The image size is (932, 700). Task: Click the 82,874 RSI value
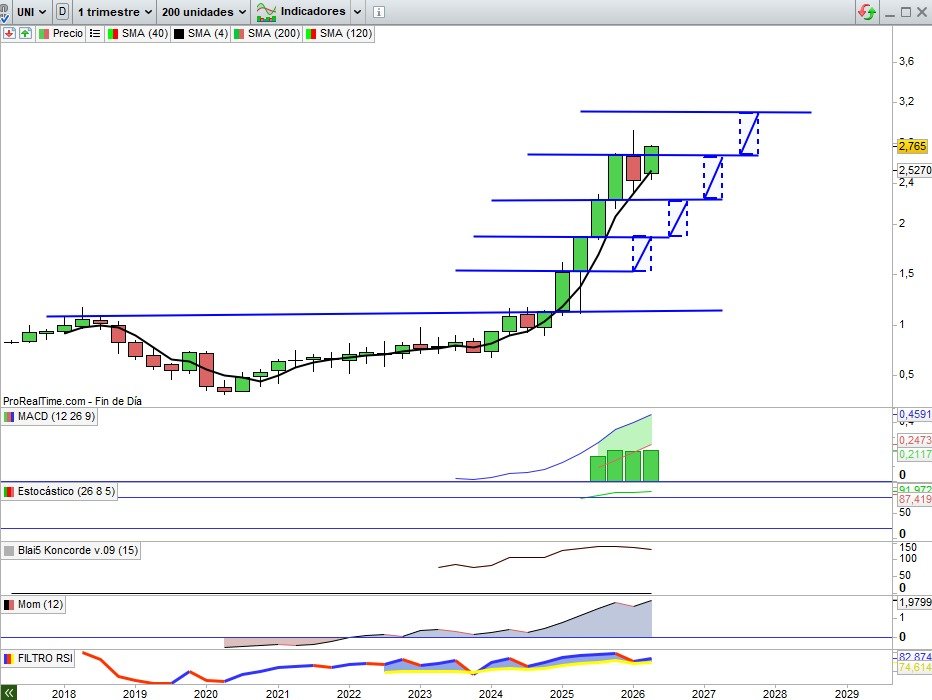pos(914,657)
